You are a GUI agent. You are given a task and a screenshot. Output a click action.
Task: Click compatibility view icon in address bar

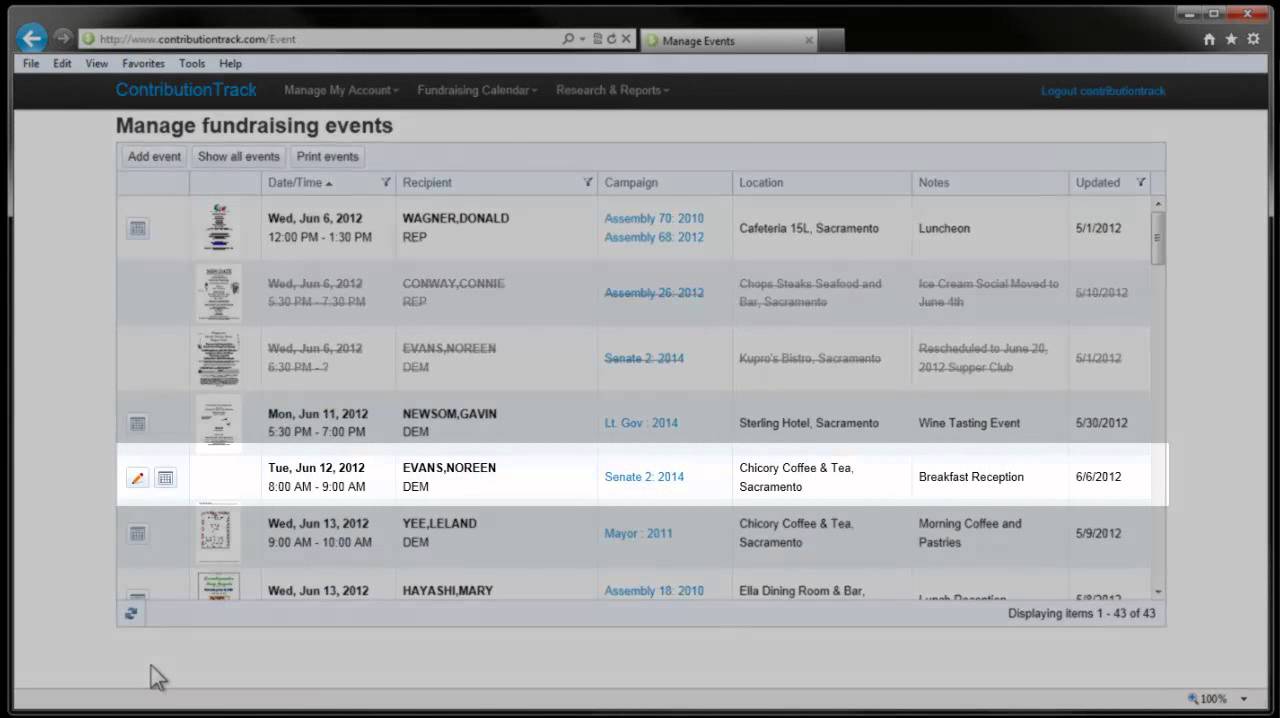[598, 39]
